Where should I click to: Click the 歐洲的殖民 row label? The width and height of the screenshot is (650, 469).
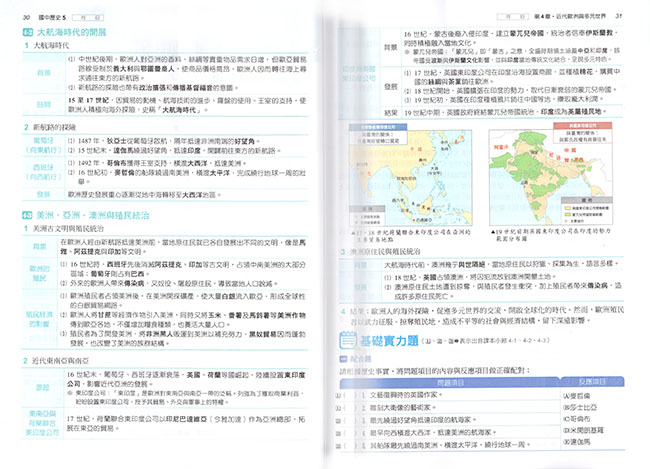[39, 273]
